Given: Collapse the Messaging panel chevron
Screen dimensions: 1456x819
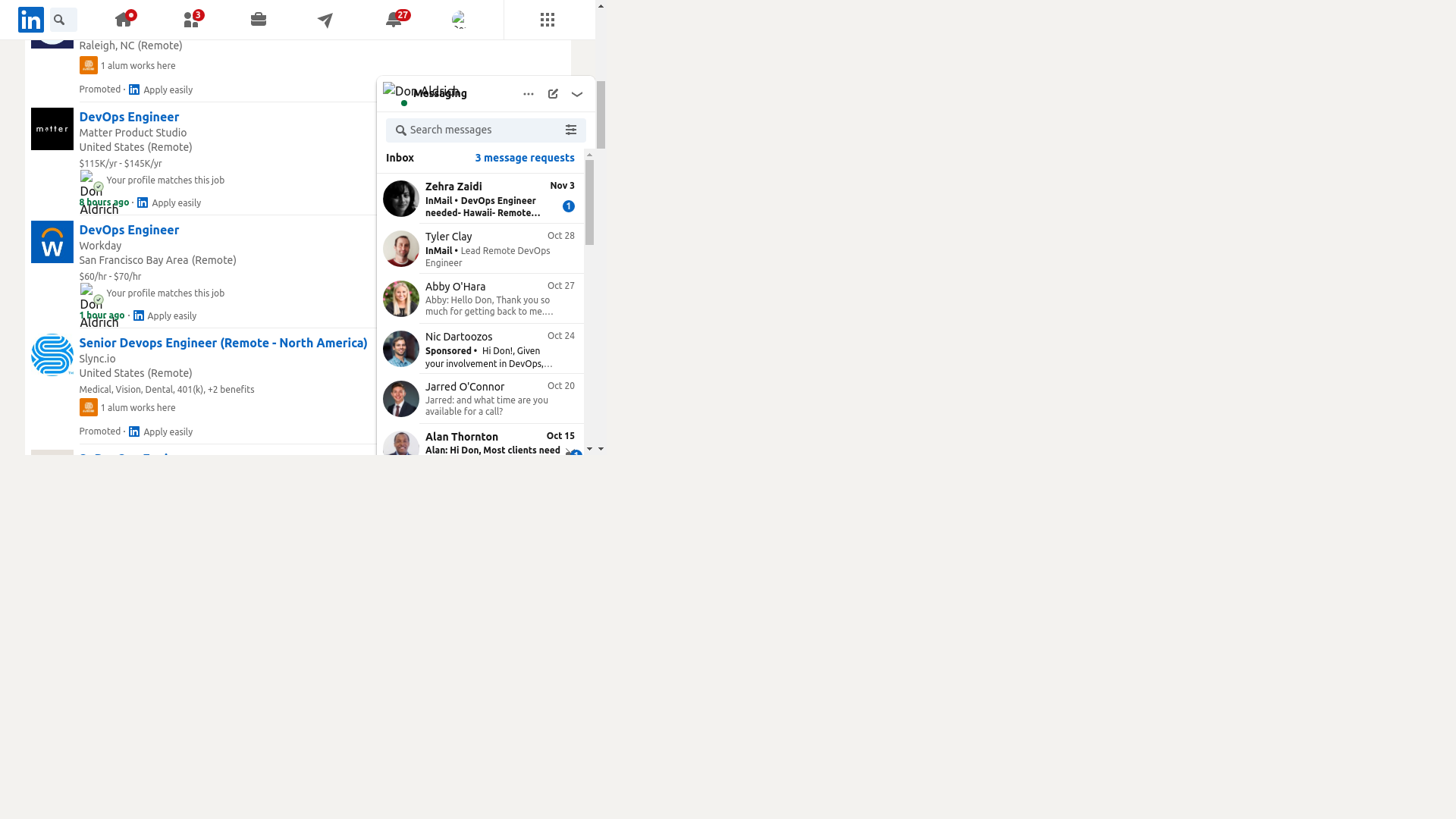Looking at the screenshot, I should pyautogui.click(x=577, y=94).
